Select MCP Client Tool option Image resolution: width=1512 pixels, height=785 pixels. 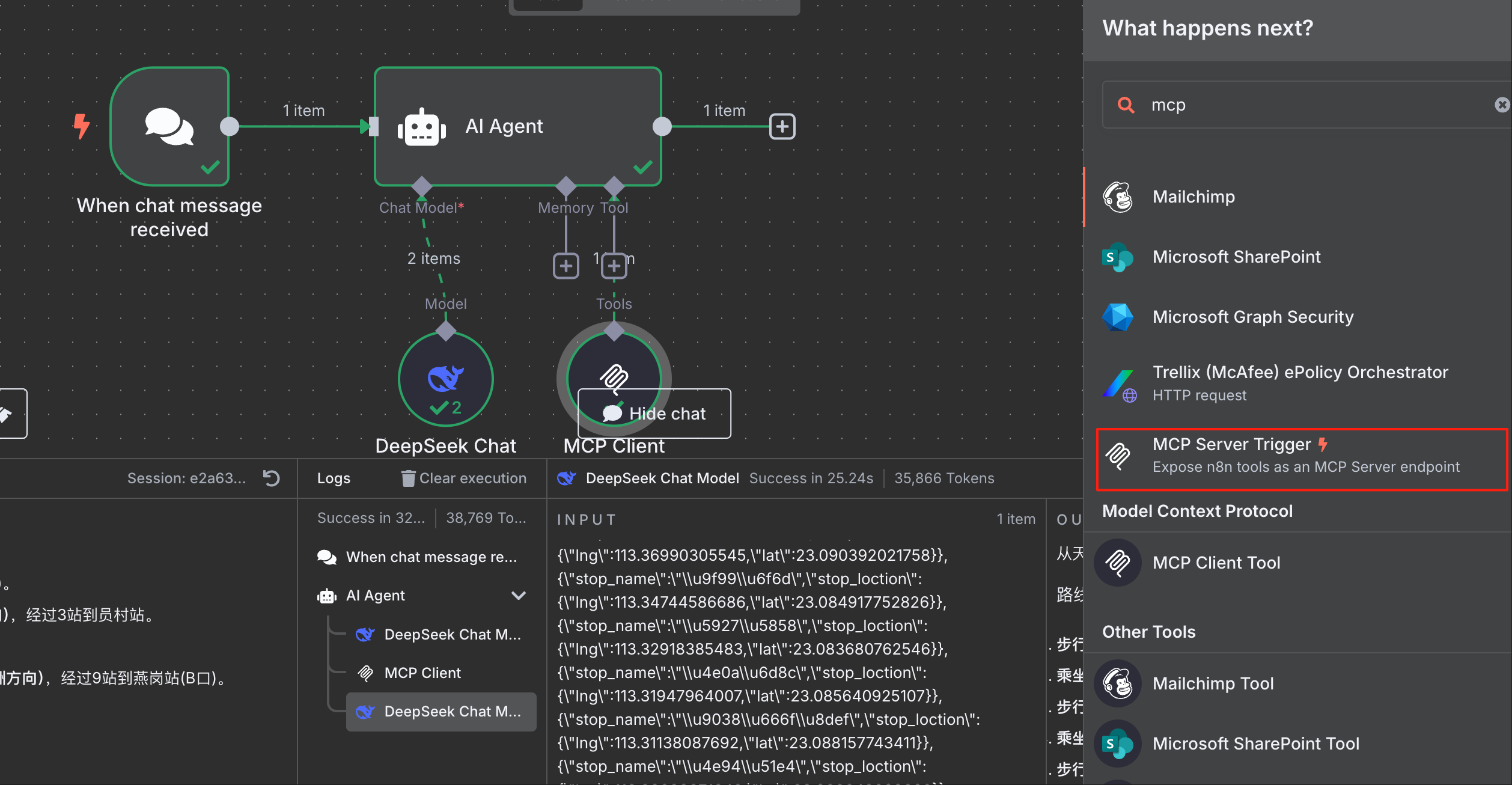point(1216,563)
